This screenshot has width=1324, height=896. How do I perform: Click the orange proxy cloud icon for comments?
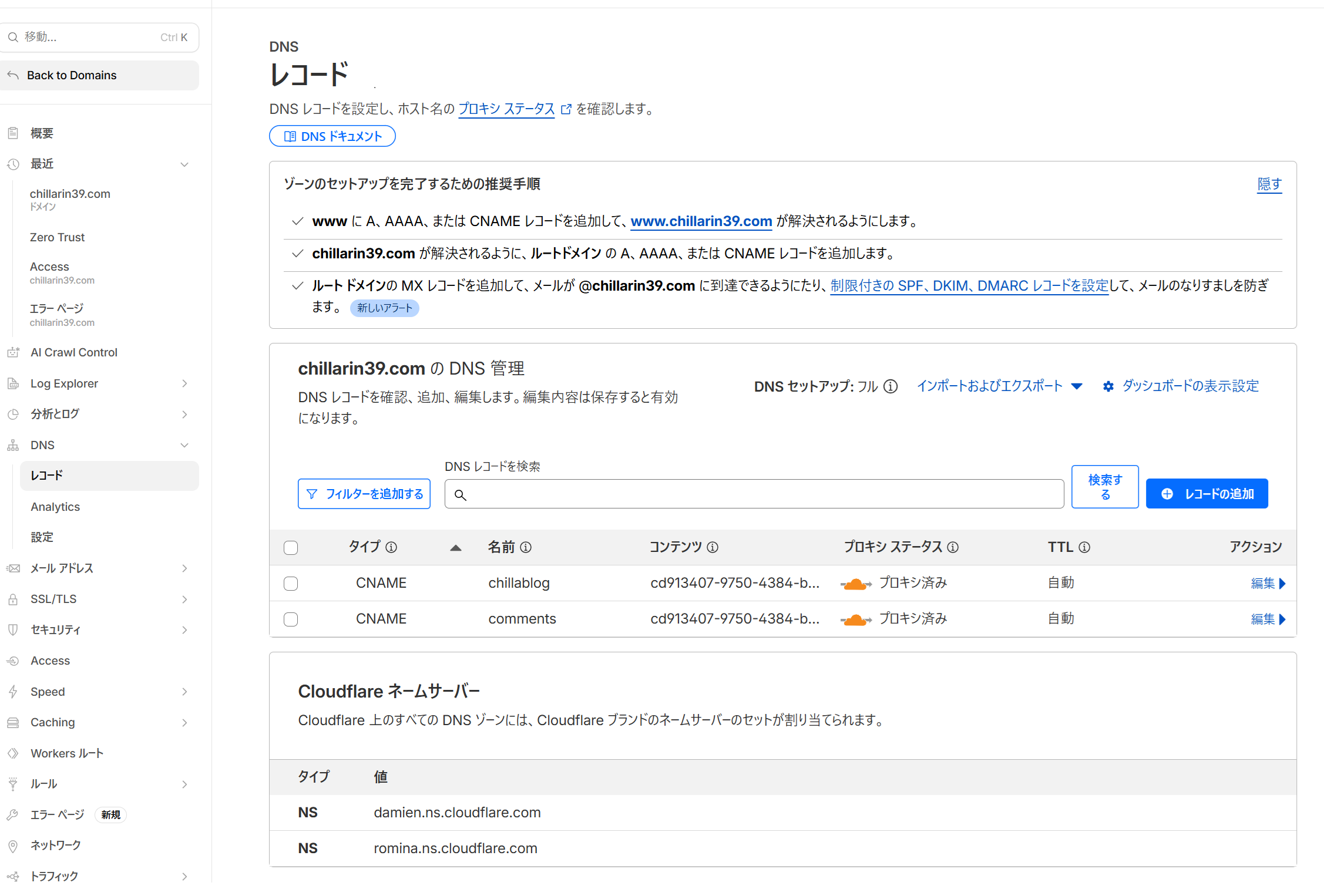tap(856, 619)
